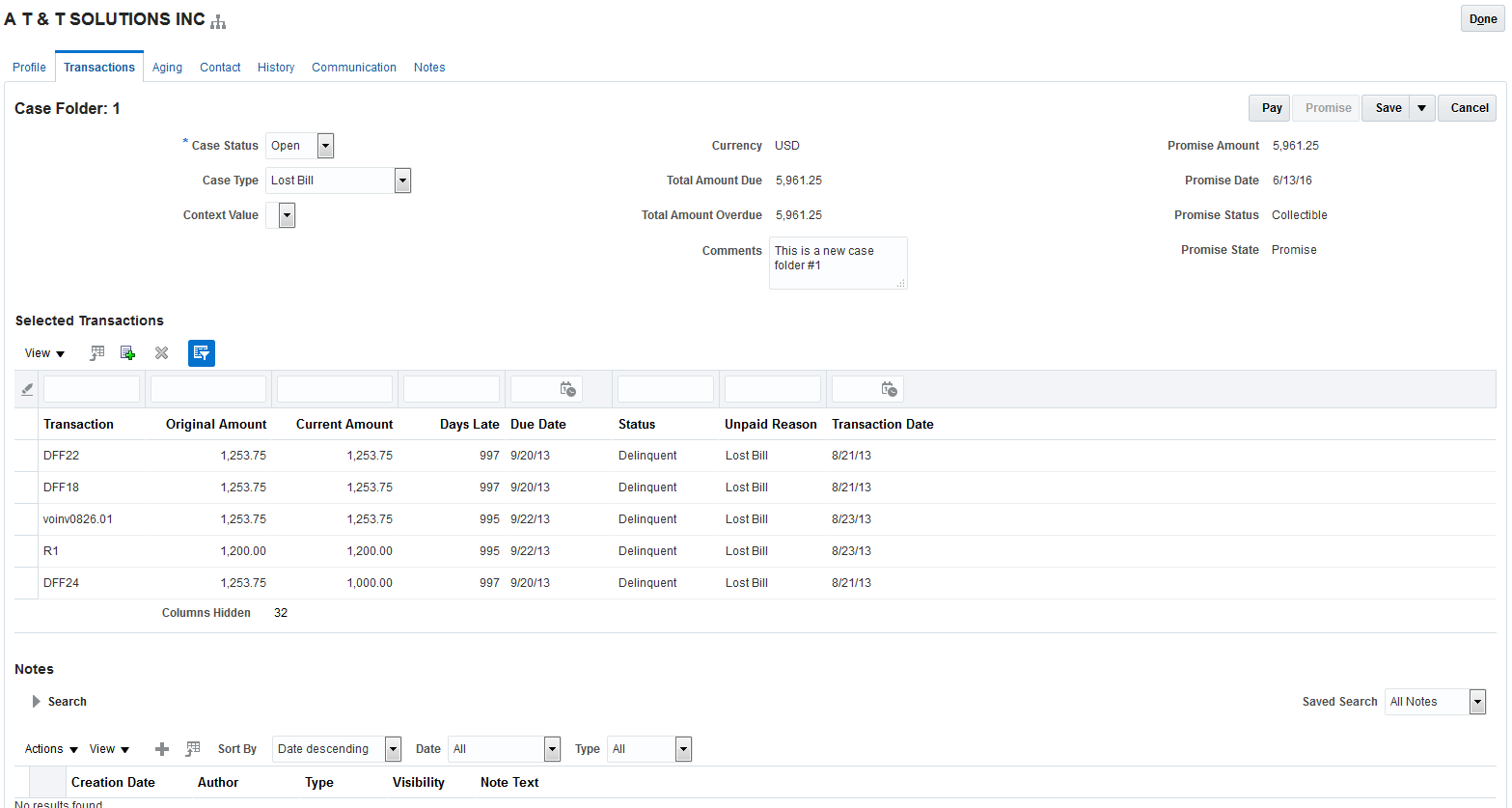Screen dimensions: 1512x808
Task: Click the Creation Date notes column header
Action: 113,783
